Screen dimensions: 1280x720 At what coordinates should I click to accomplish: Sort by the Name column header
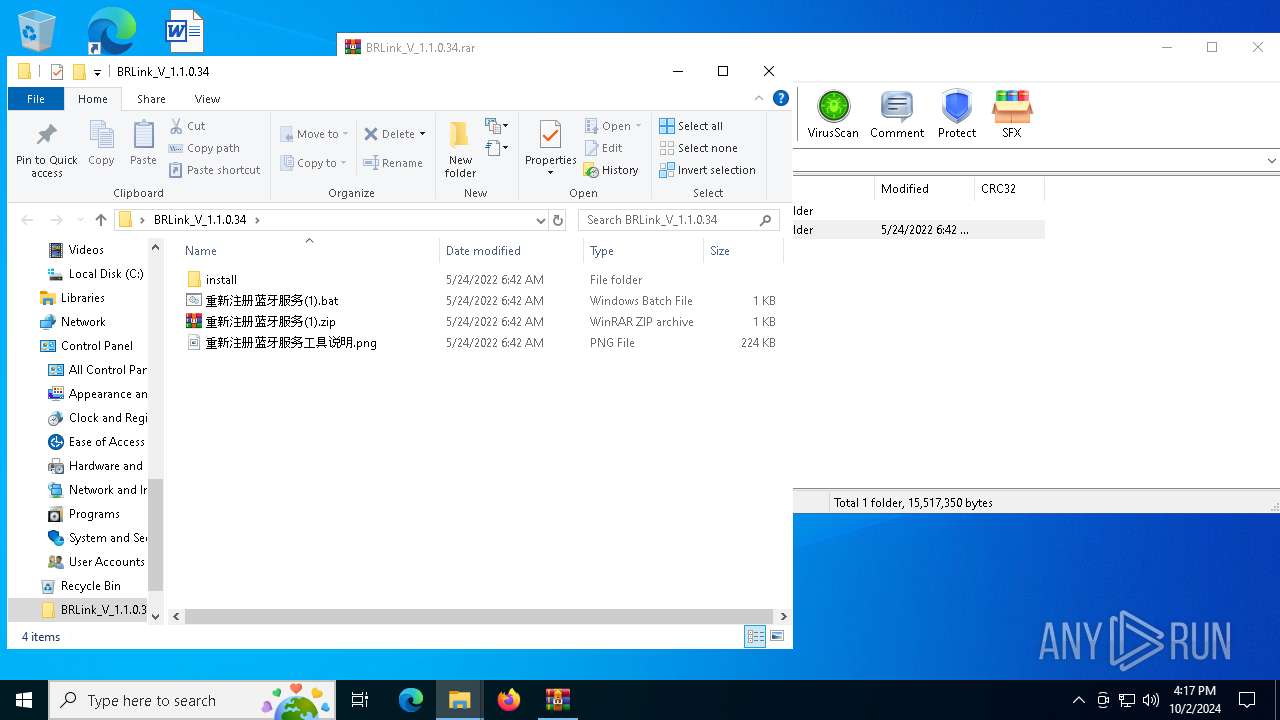(309, 251)
